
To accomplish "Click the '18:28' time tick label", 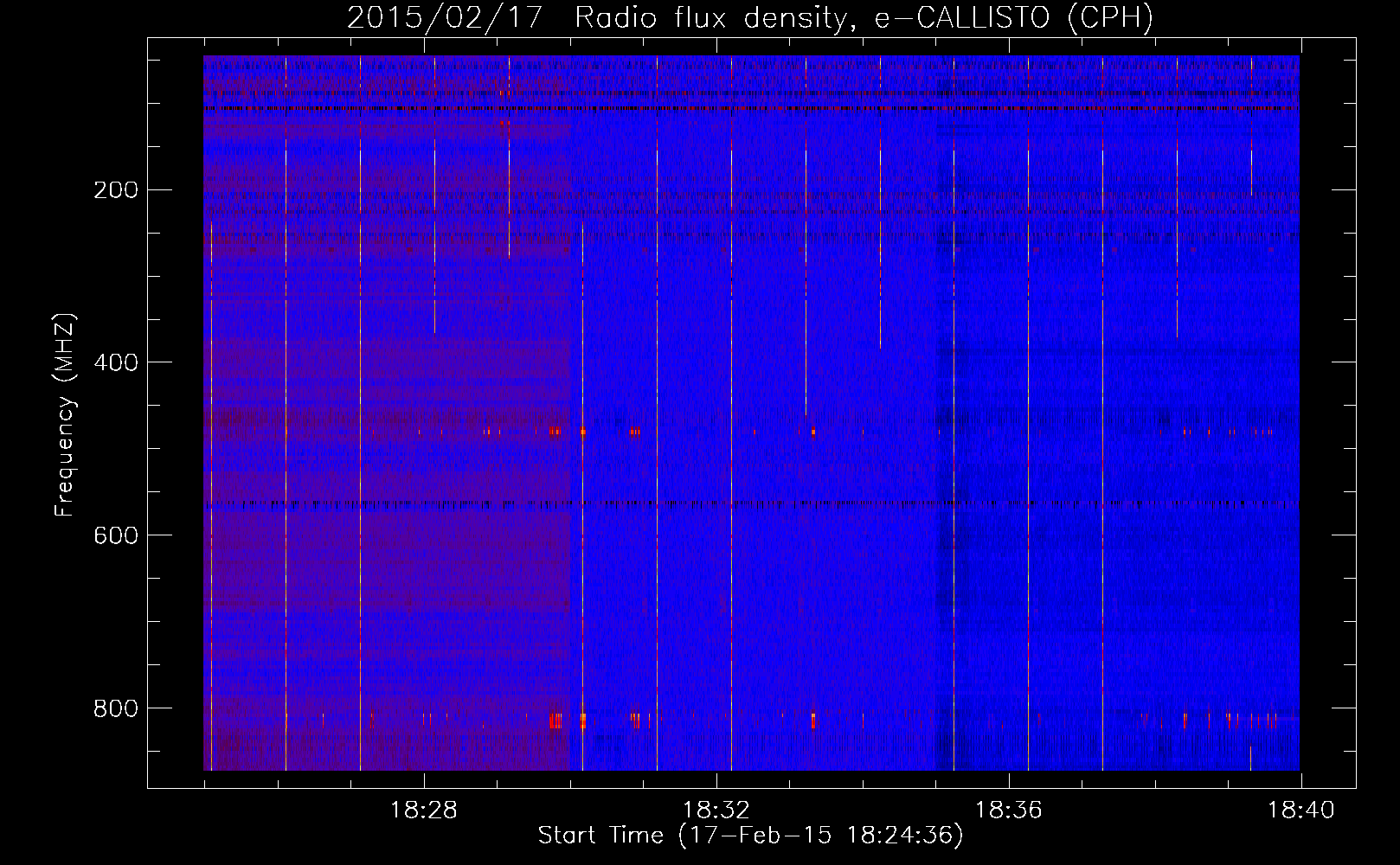I will [x=423, y=811].
